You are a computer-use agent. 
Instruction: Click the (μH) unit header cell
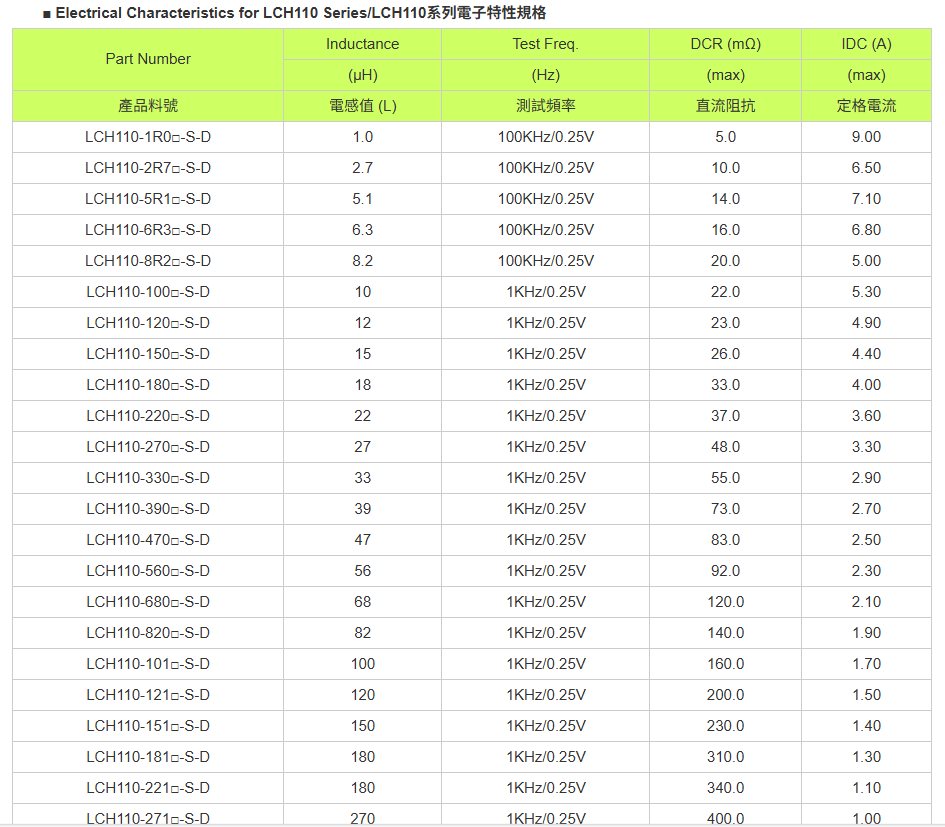(362, 75)
